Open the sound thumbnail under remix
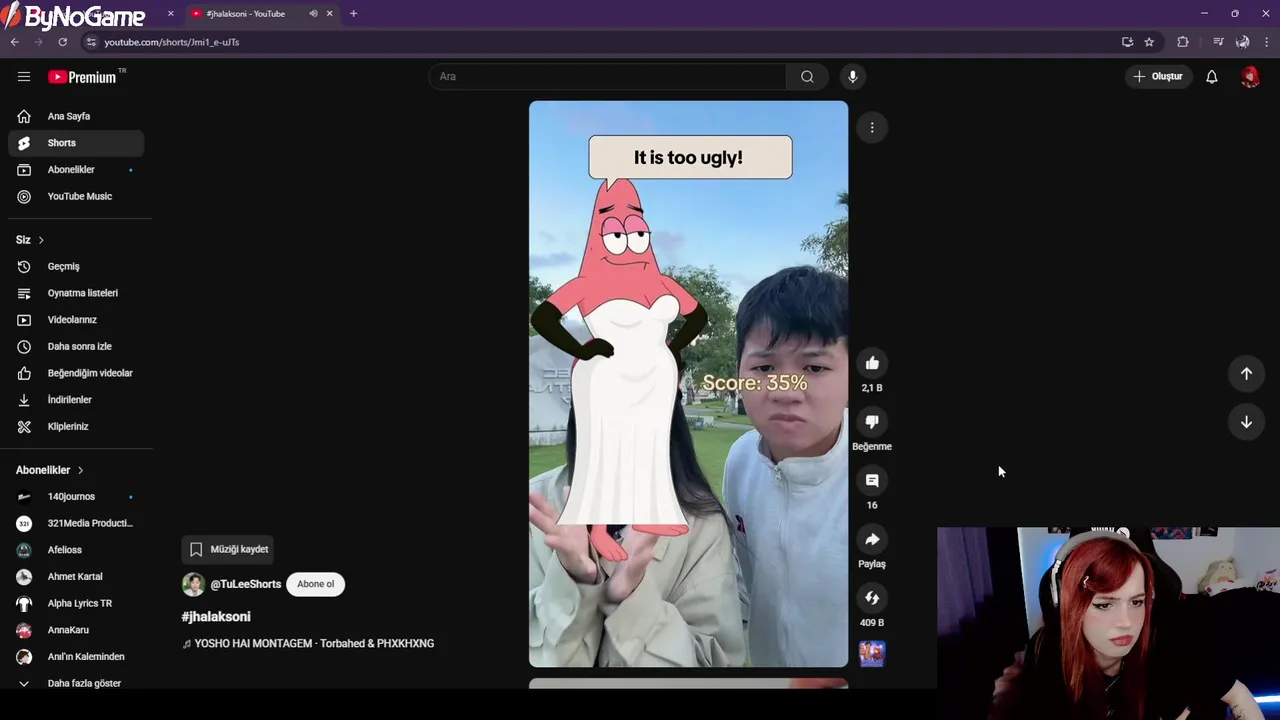Image resolution: width=1280 pixels, height=720 pixels. 872,653
